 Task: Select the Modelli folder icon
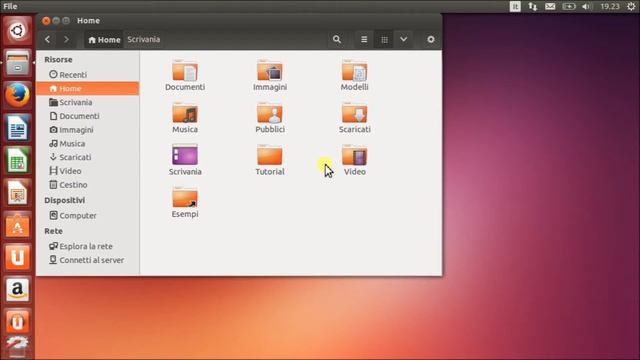[354, 71]
